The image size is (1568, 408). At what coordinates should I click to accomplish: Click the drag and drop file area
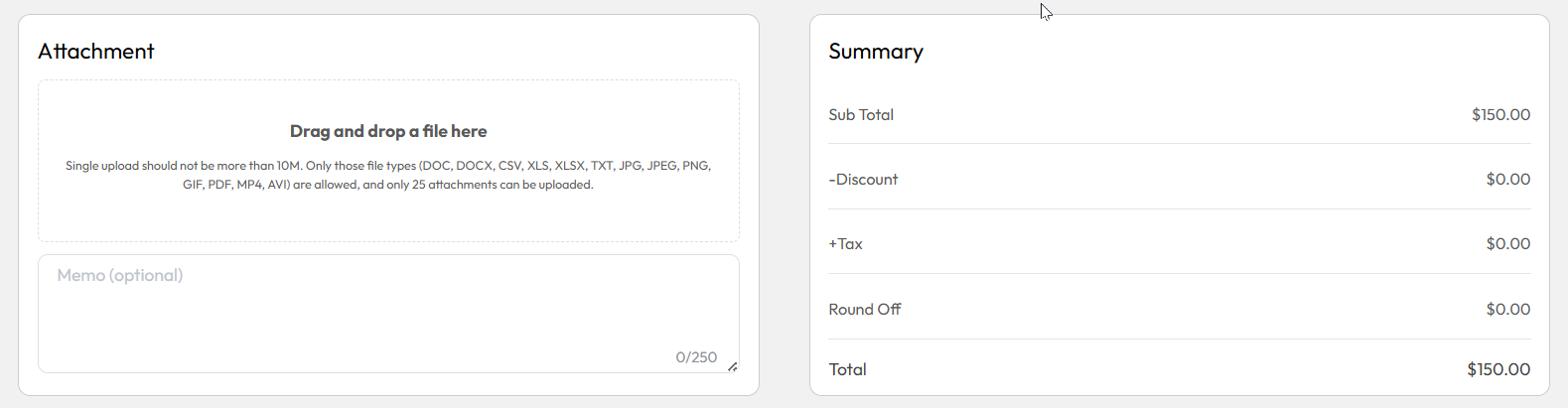(388, 161)
